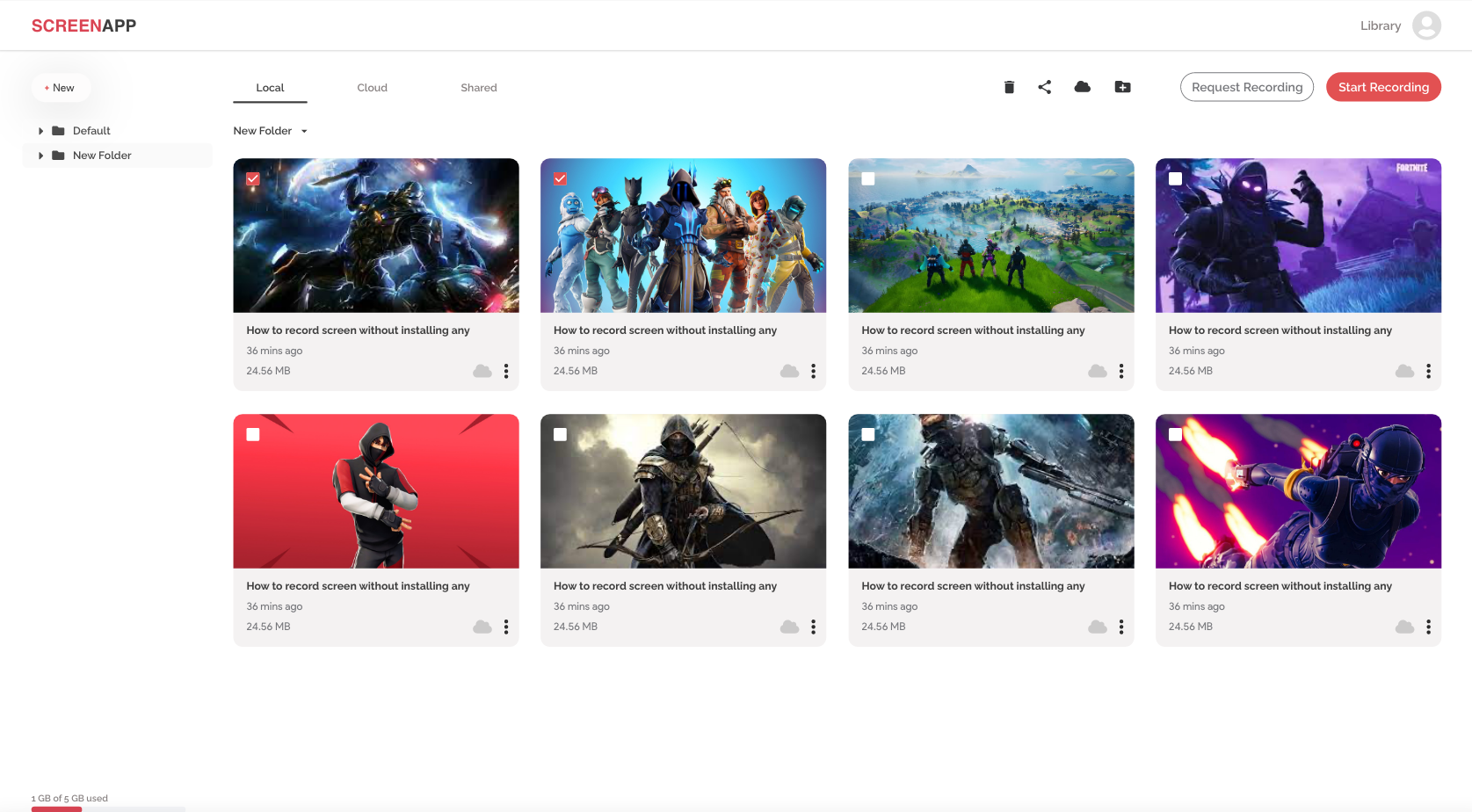The image size is (1472, 812).
Task: Click the storage usage progress bar
Action: coord(108,808)
